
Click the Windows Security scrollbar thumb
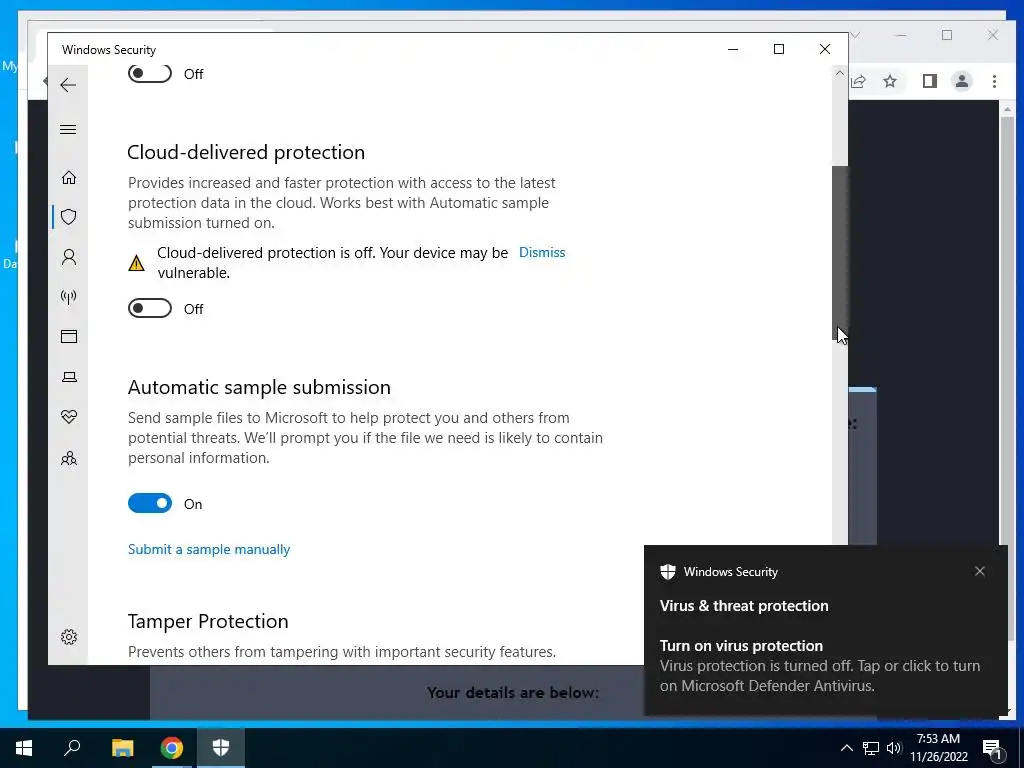tap(840, 253)
